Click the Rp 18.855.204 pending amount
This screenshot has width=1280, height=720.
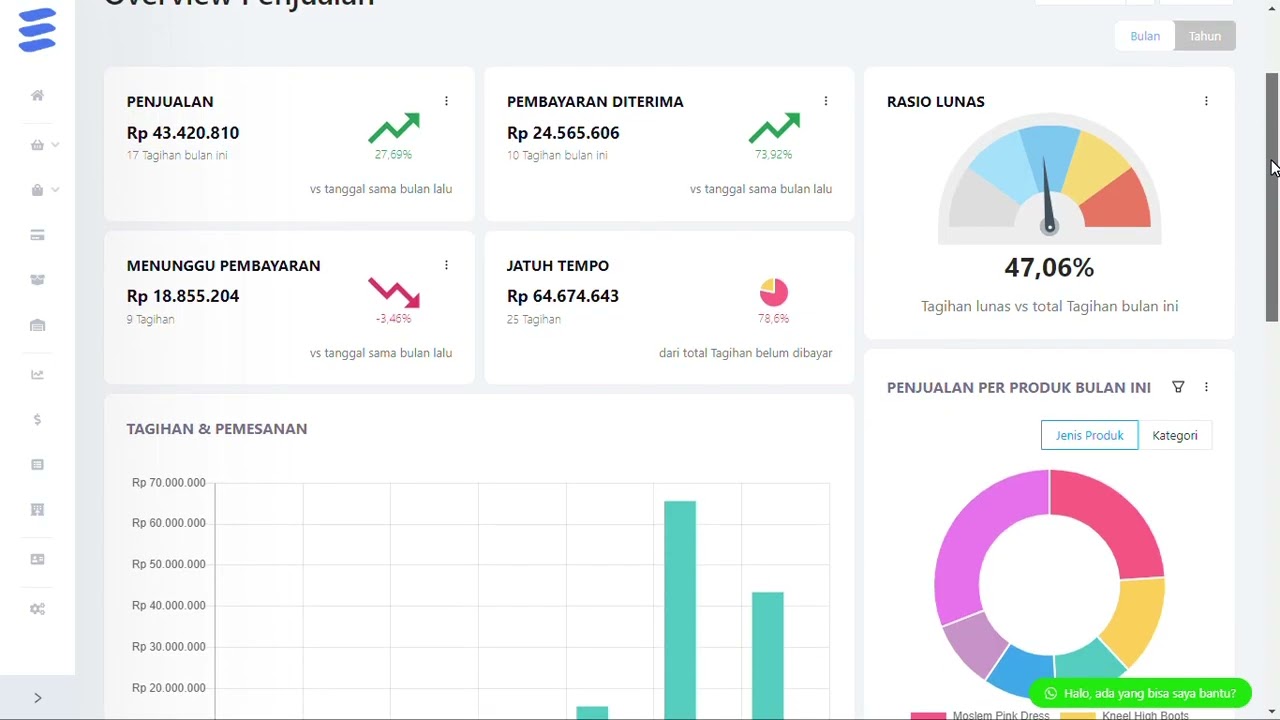pos(183,296)
